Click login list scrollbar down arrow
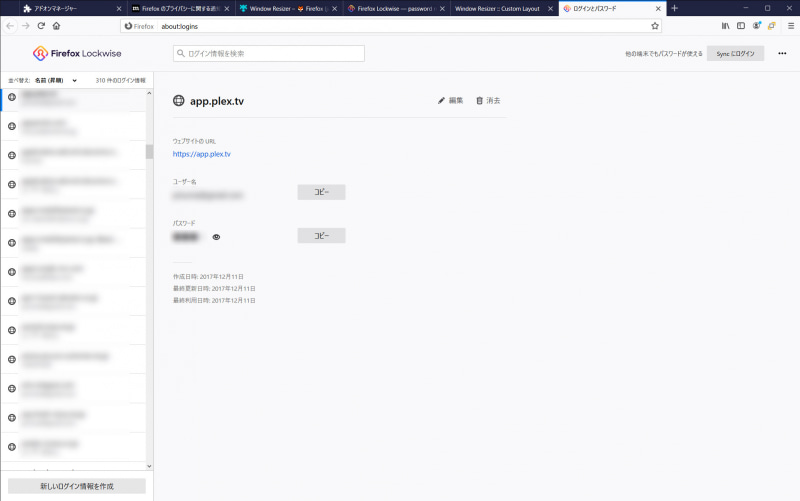800x501 pixels. 149,466
